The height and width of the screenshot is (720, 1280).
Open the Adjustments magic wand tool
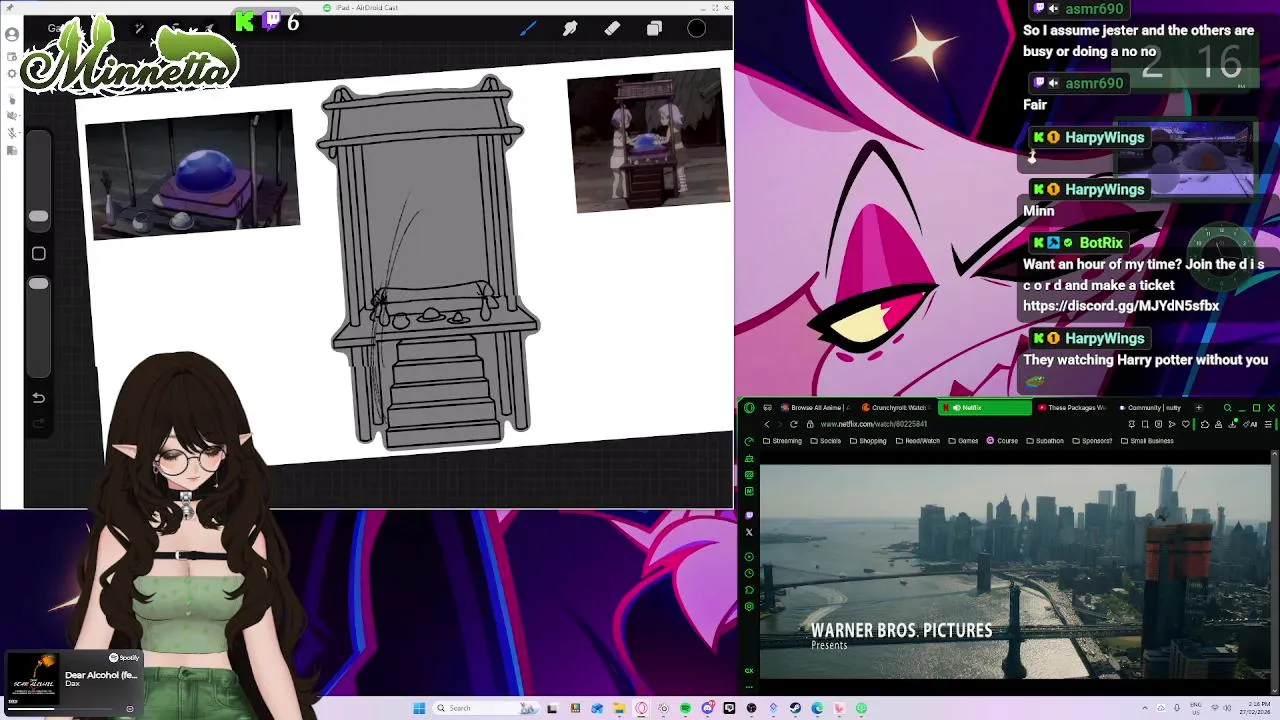(x=139, y=29)
